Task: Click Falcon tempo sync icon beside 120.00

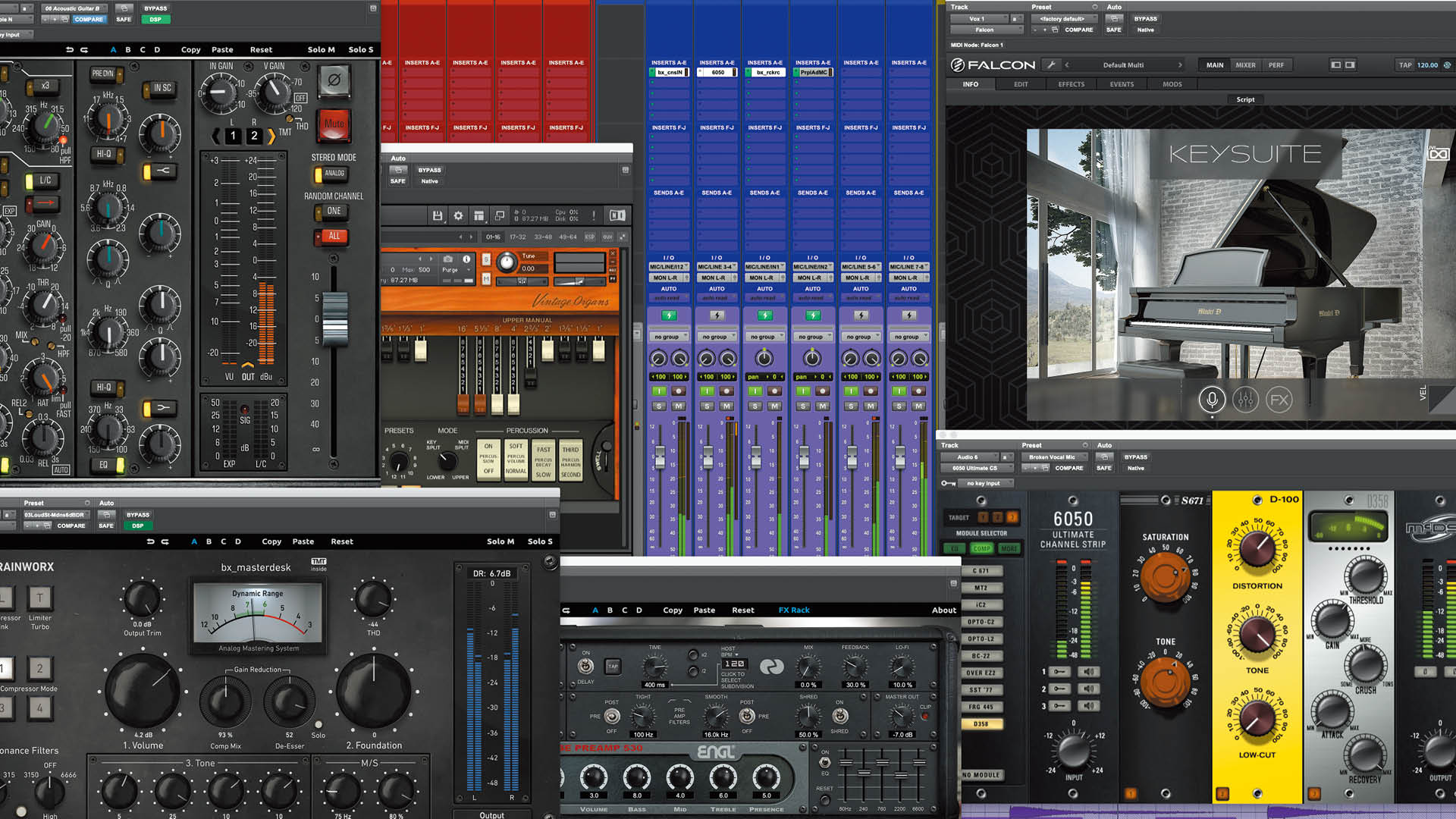Action: tap(1447, 65)
